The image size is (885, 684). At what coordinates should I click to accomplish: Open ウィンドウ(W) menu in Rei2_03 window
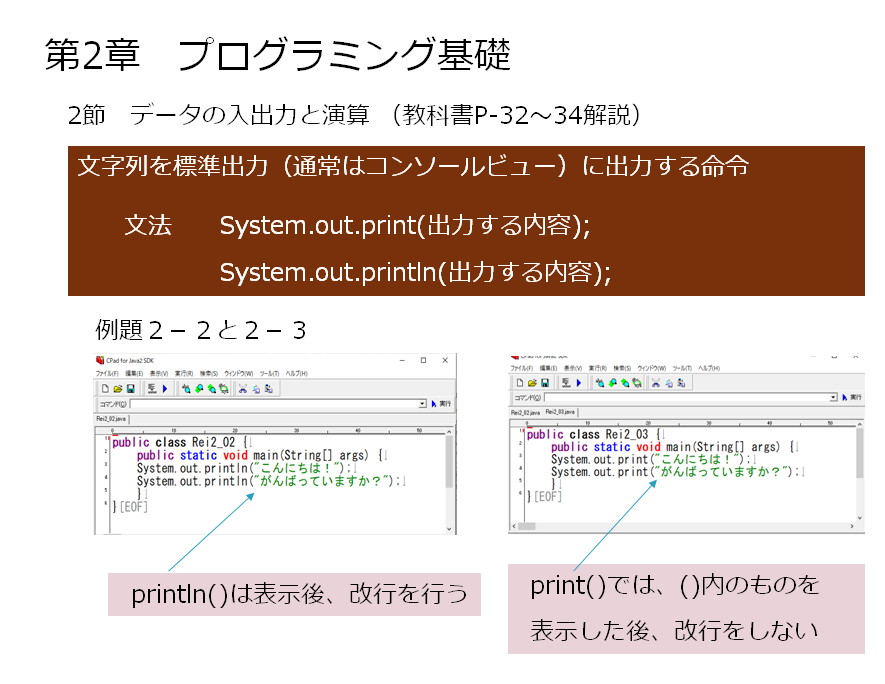pyautogui.click(x=652, y=368)
